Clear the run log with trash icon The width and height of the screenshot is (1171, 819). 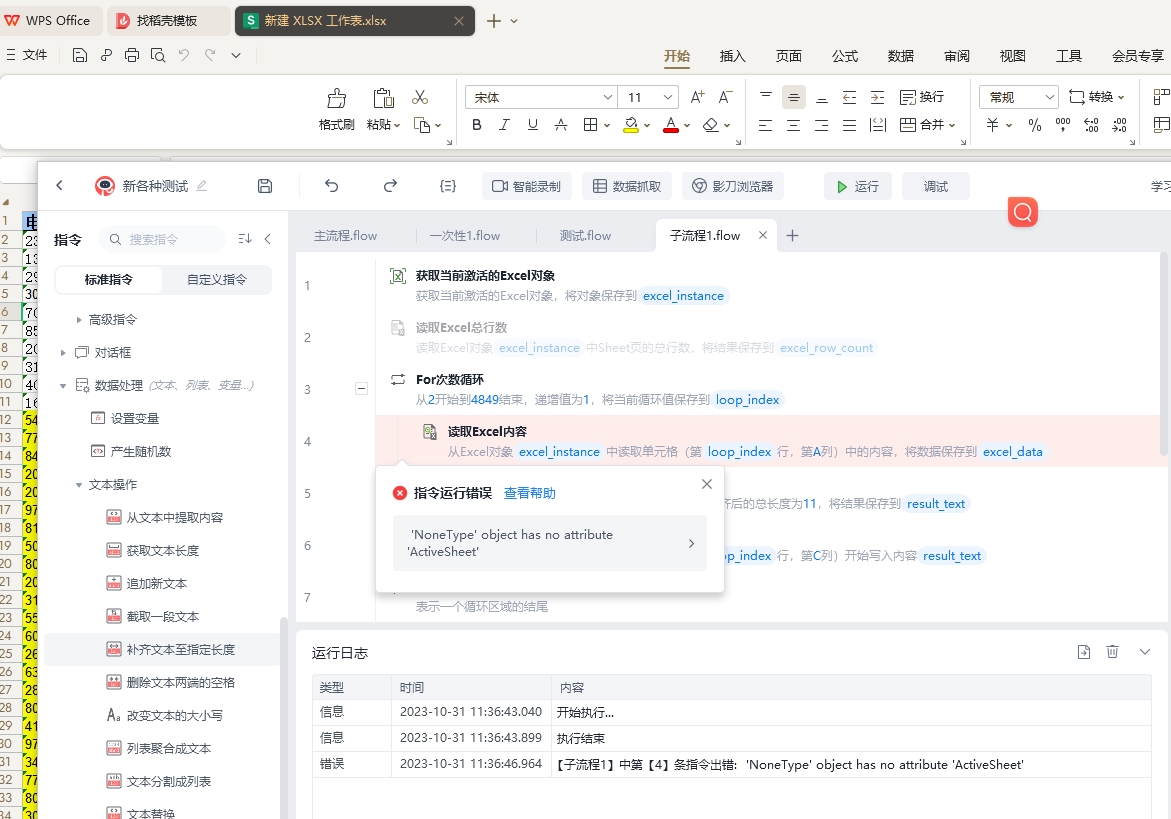pos(1112,652)
